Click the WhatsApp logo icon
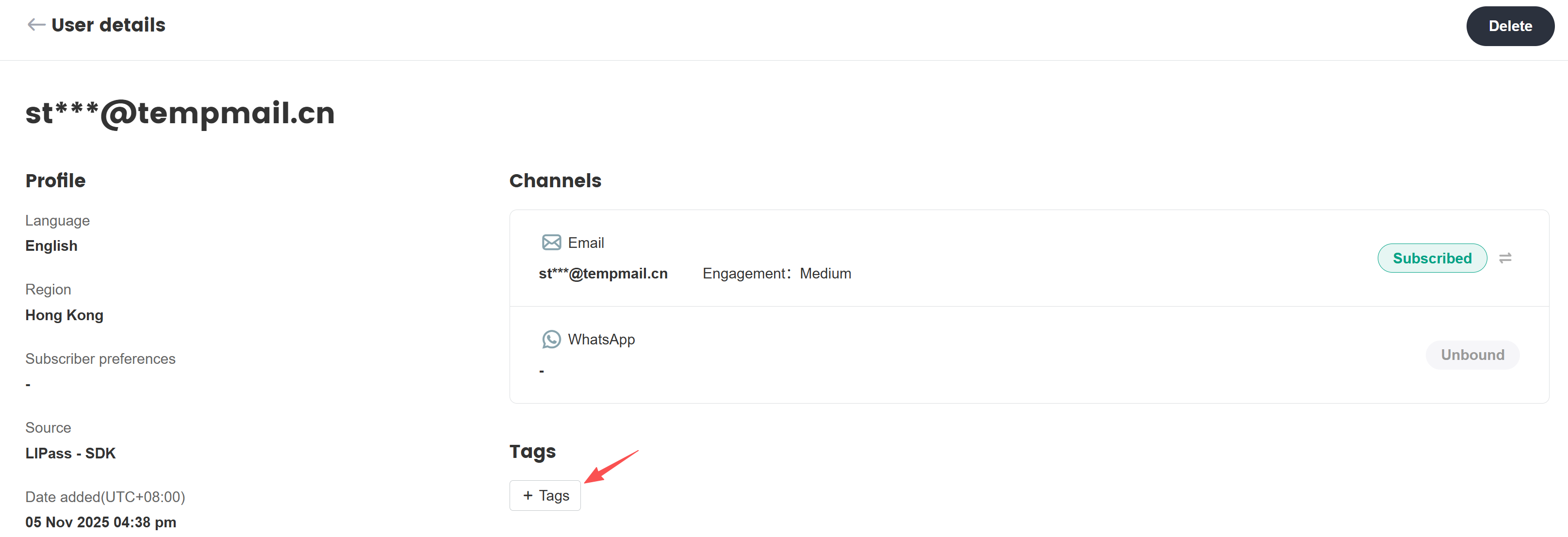 point(551,340)
